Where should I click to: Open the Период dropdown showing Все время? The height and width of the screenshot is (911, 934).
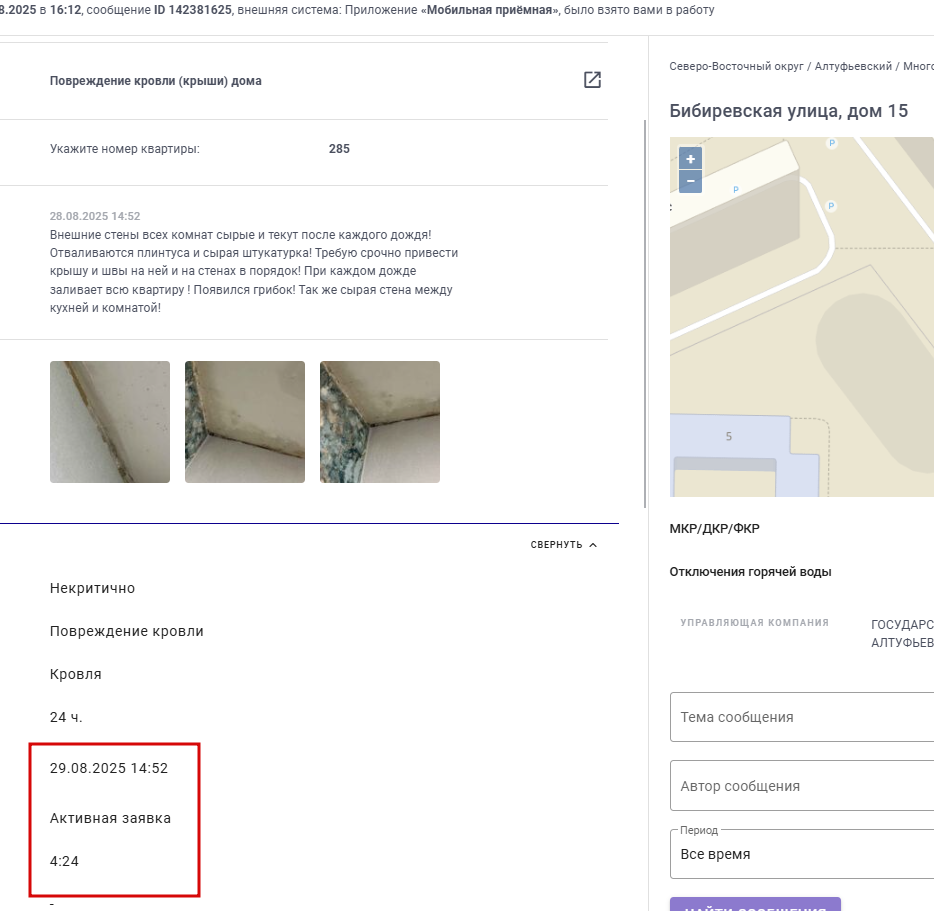pos(802,854)
